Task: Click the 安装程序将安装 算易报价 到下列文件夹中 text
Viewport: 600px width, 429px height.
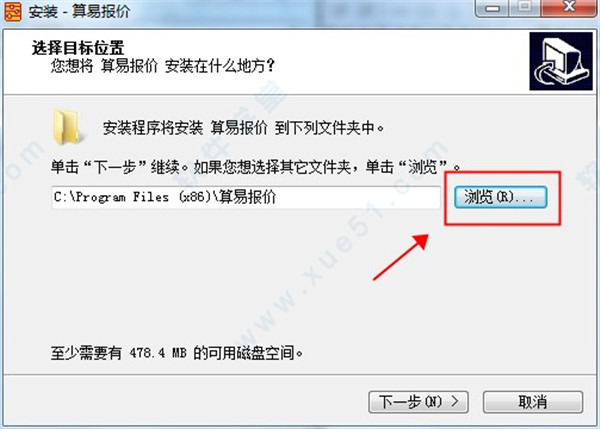Action: [x=243, y=128]
